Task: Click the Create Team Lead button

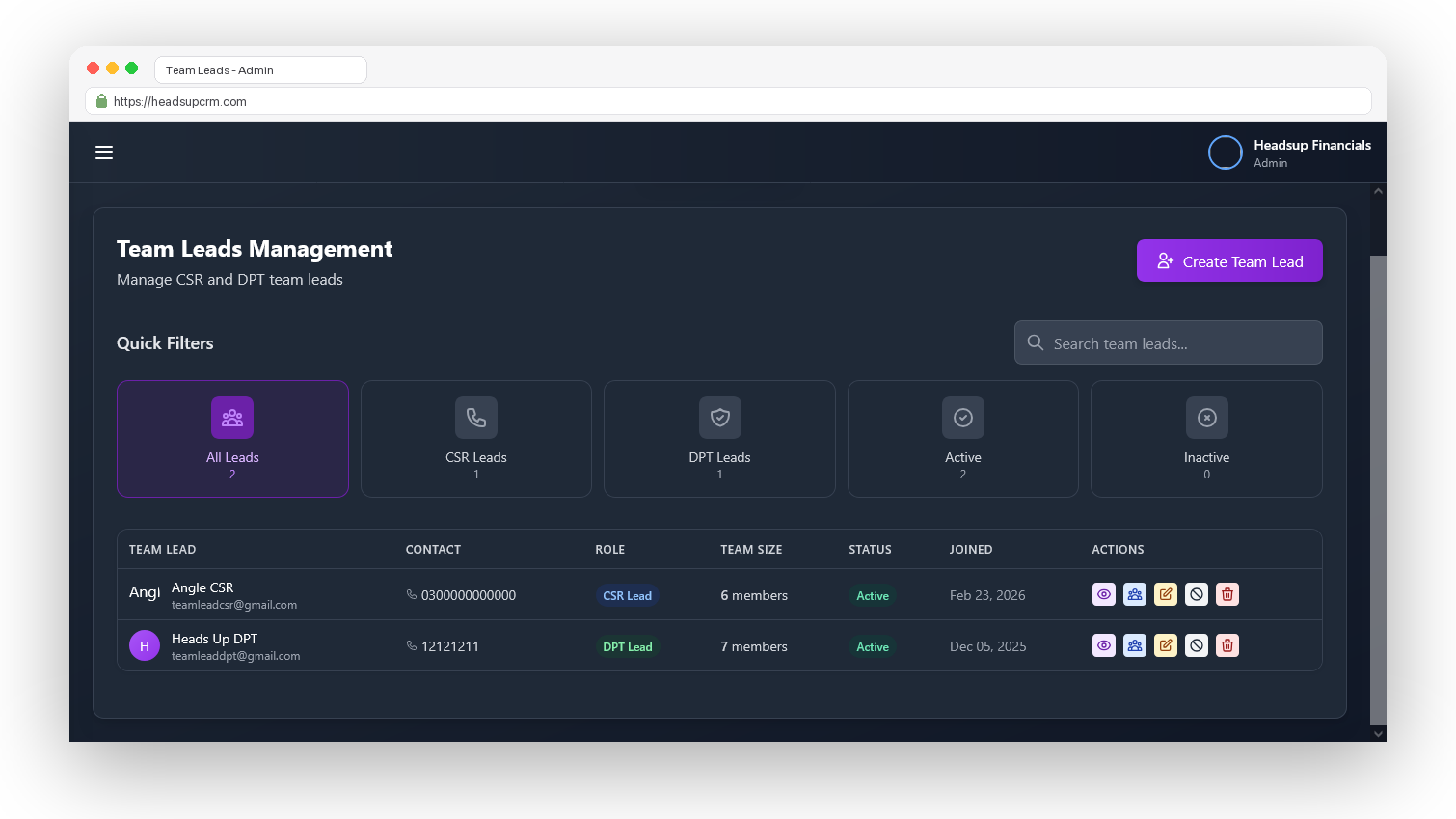Action: coord(1229,260)
